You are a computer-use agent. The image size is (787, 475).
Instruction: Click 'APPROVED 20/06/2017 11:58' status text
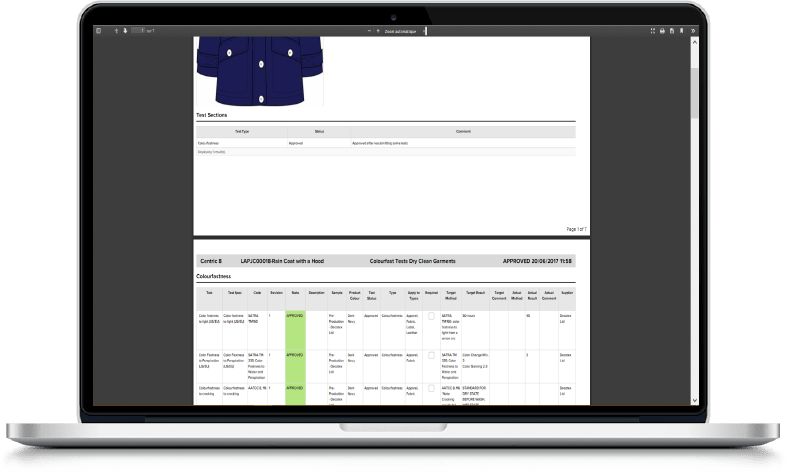tap(537, 261)
